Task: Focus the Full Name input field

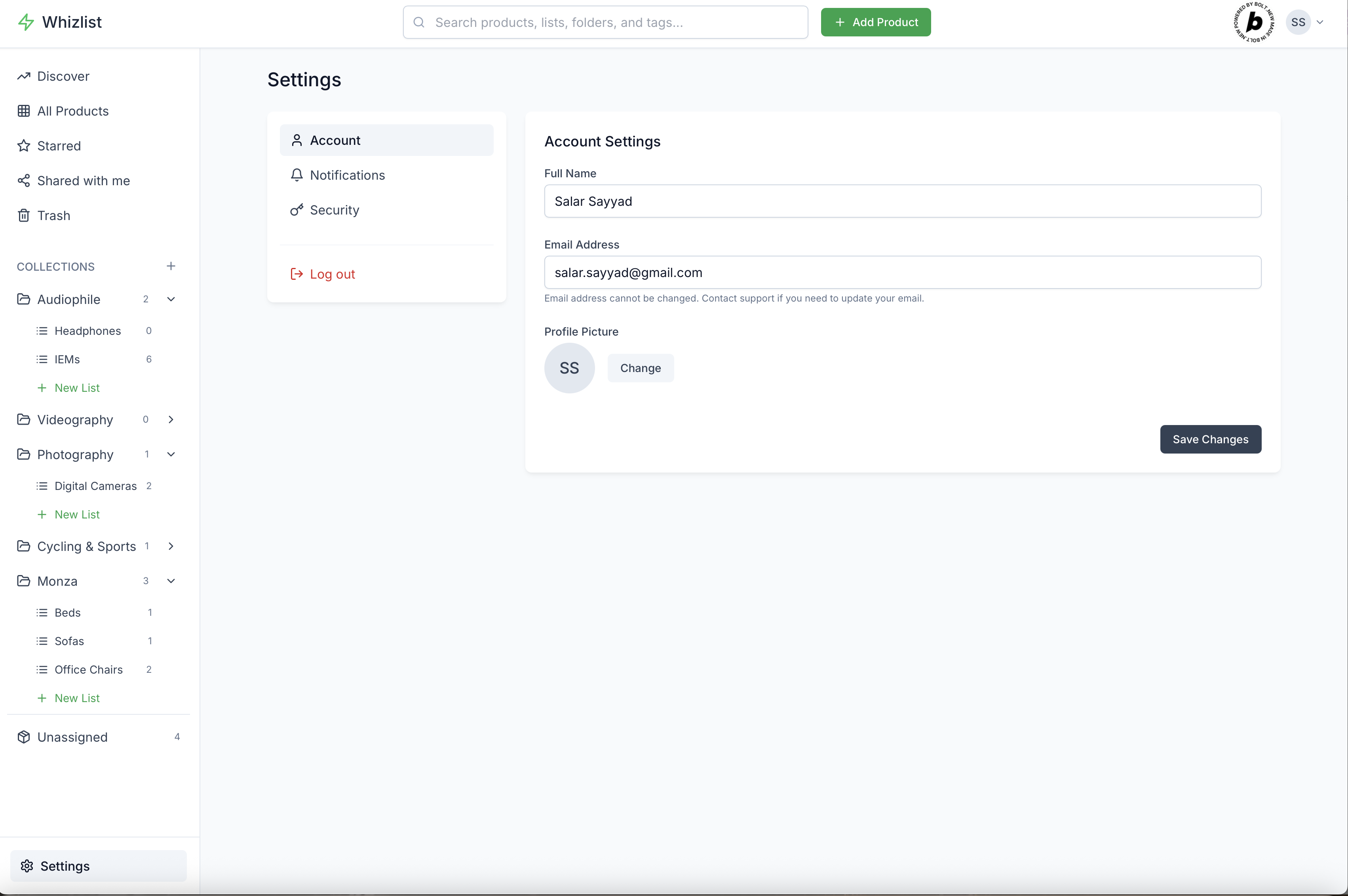Action: click(902, 201)
